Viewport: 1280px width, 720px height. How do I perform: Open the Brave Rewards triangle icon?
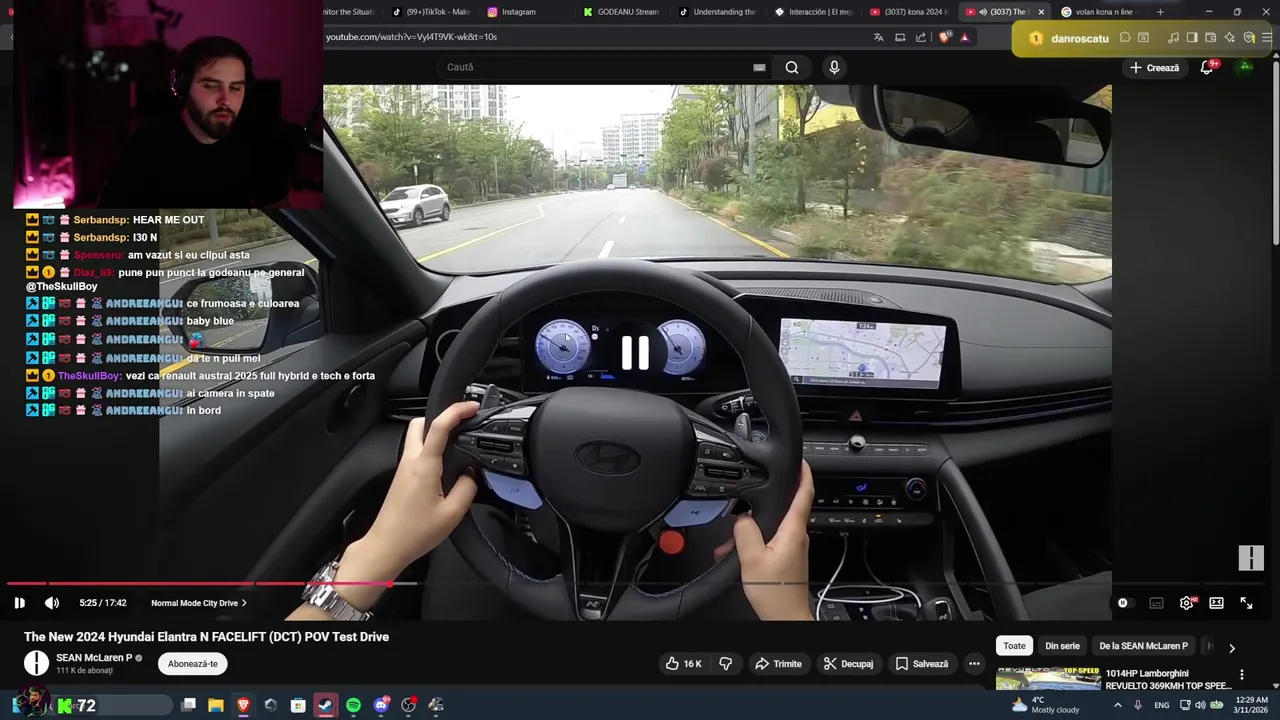pos(965,37)
